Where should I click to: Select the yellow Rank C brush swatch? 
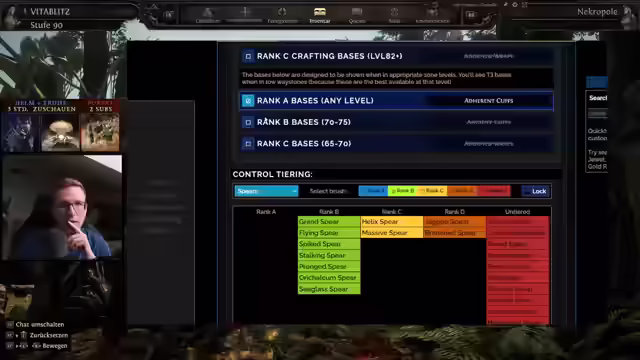pyautogui.click(x=432, y=191)
